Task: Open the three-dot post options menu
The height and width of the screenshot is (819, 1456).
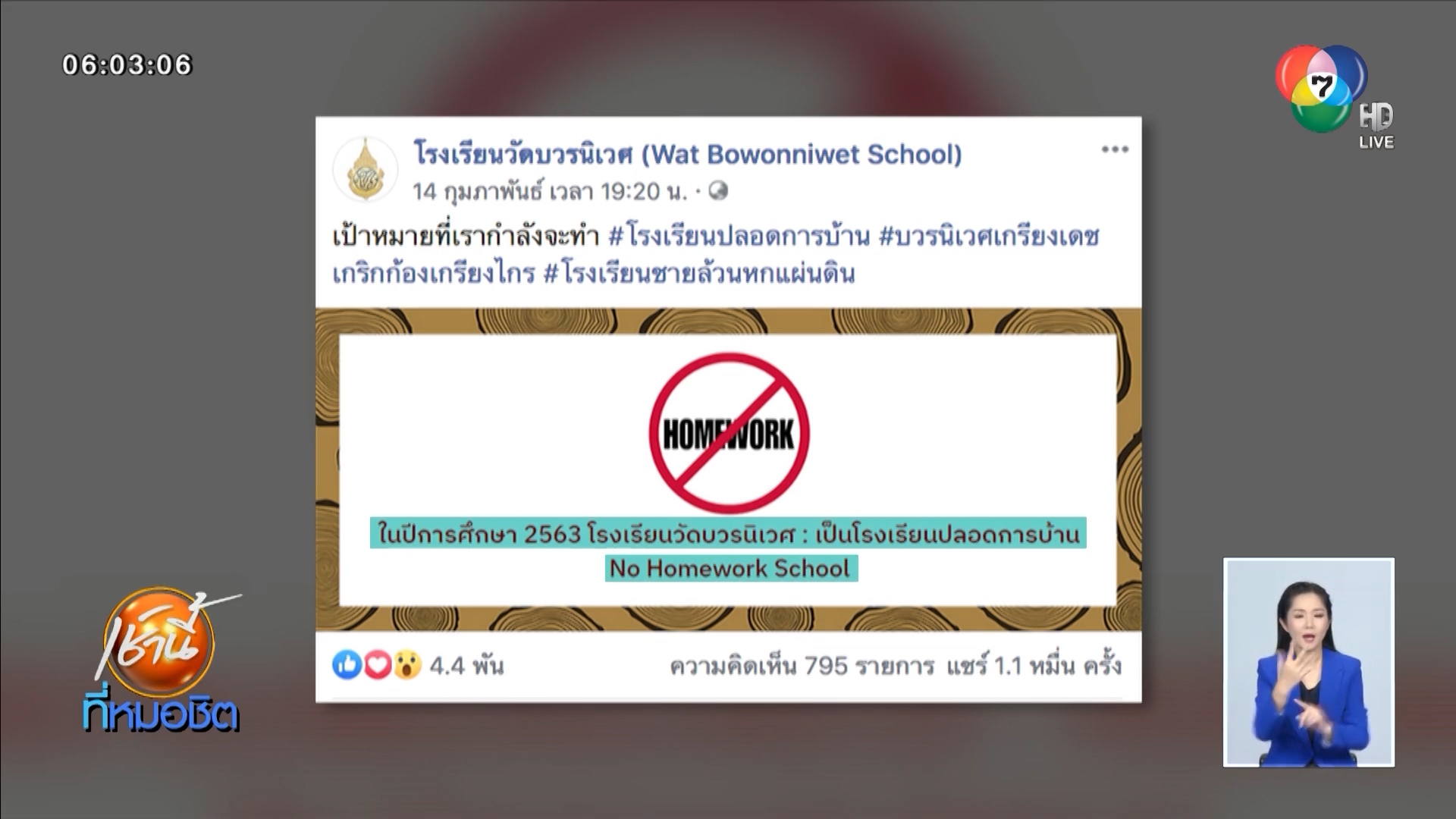Action: click(1114, 149)
